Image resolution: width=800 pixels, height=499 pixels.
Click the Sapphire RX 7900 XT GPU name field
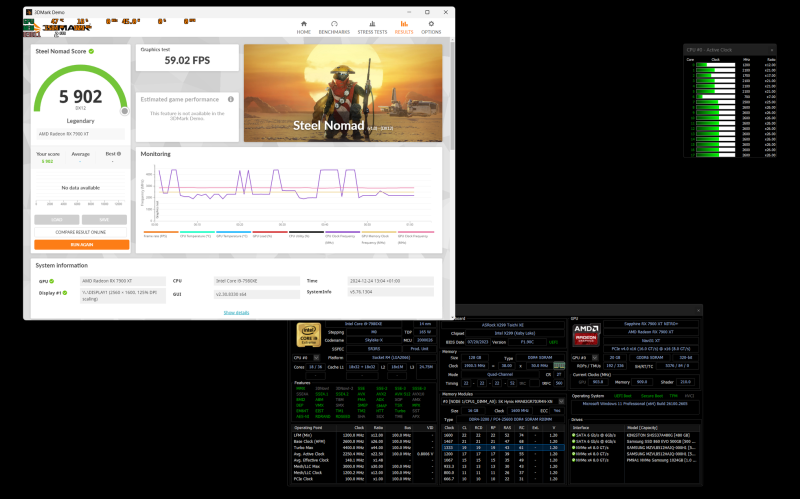click(650, 324)
